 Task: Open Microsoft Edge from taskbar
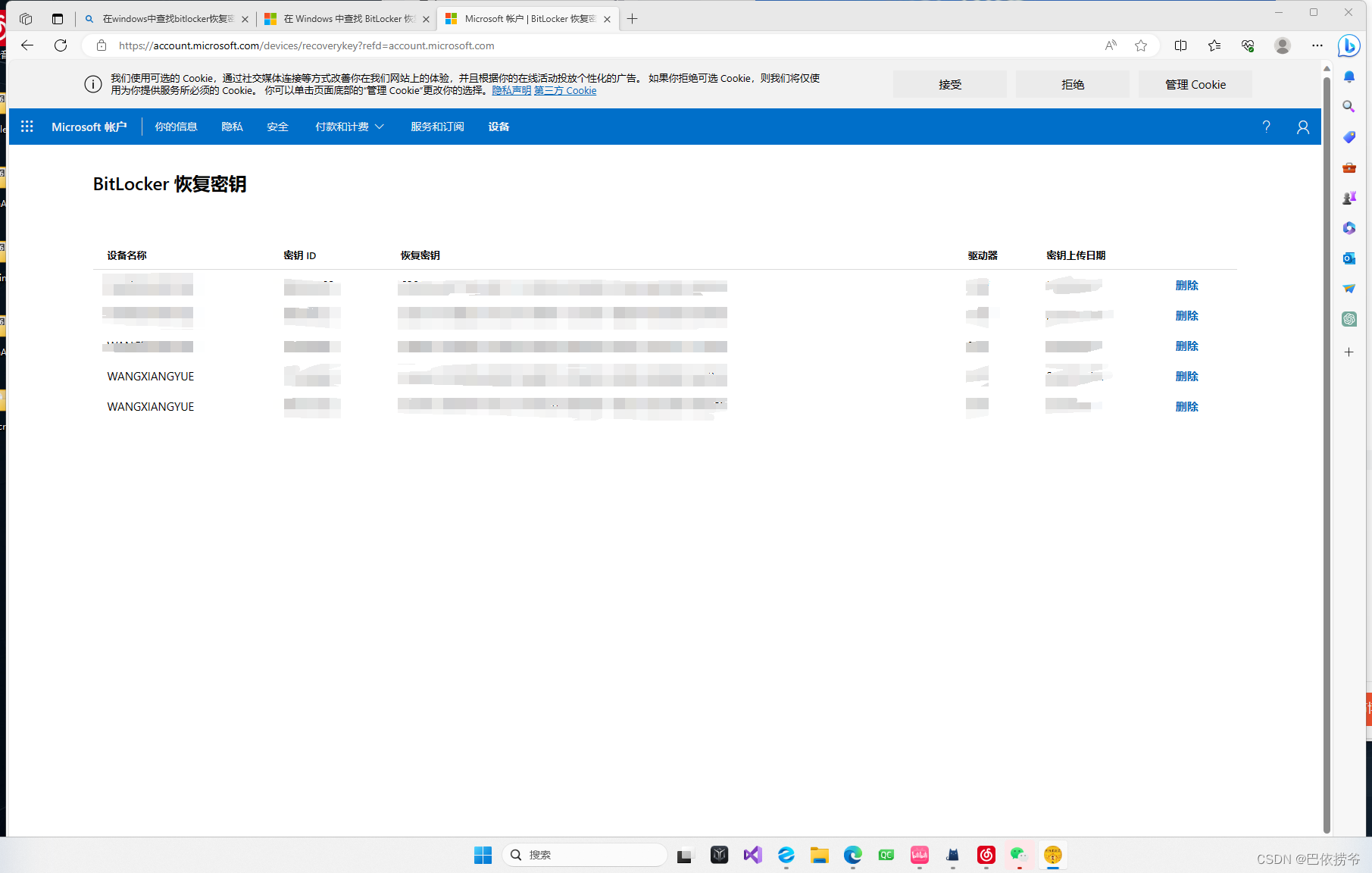point(852,855)
